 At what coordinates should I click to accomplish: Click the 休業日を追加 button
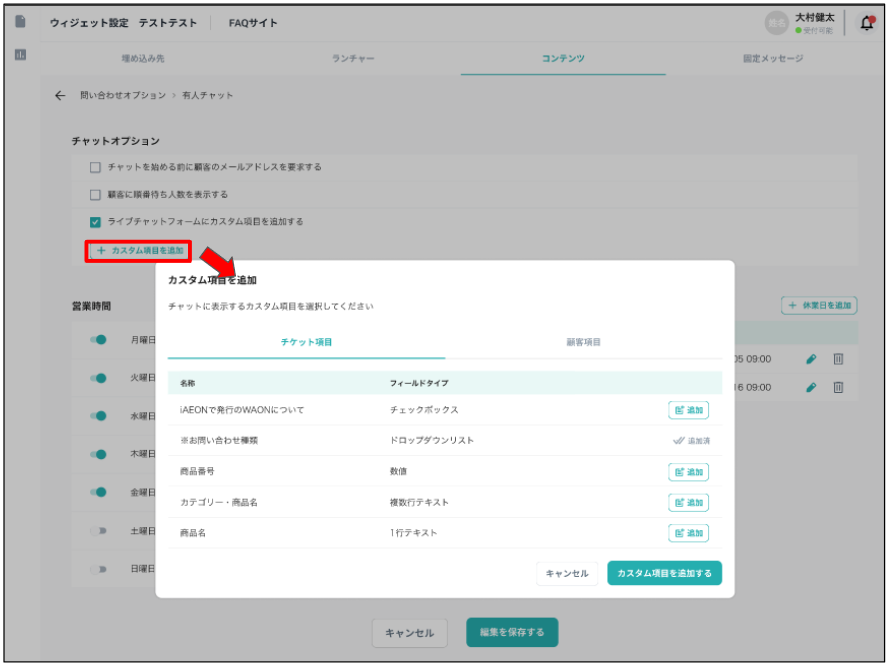pyautogui.click(x=819, y=305)
